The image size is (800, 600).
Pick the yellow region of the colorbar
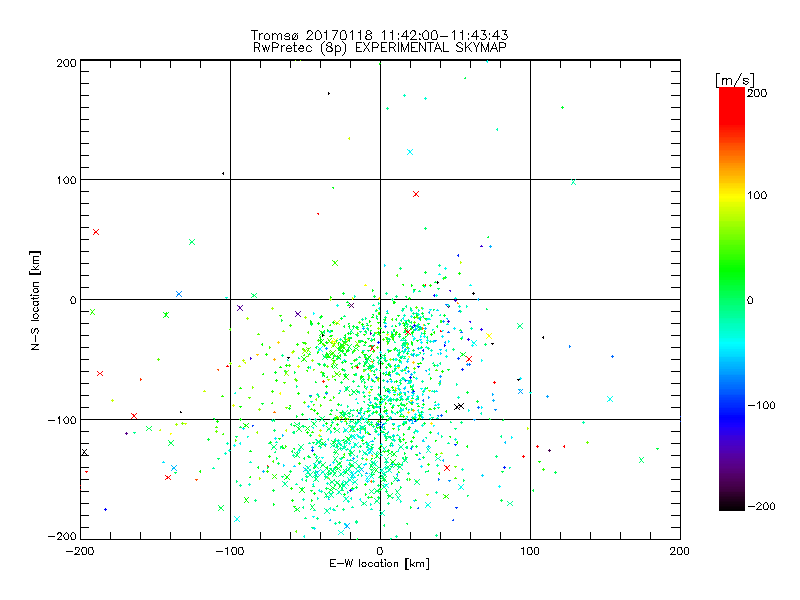(x=732, y=196)
